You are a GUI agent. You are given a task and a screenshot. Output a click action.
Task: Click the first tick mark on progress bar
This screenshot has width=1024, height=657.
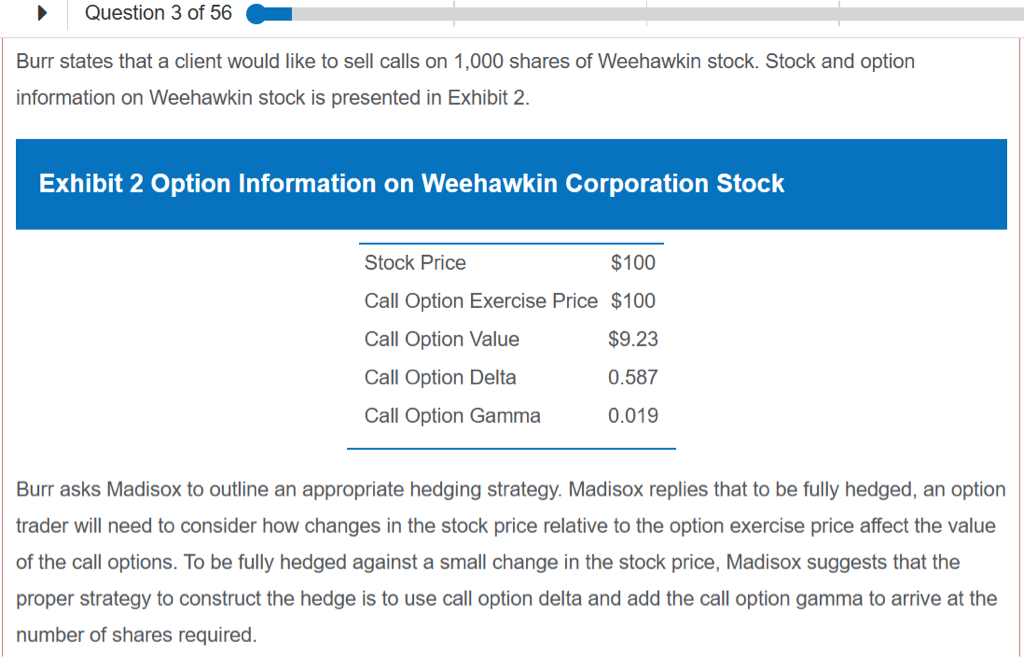pos(453,14)
